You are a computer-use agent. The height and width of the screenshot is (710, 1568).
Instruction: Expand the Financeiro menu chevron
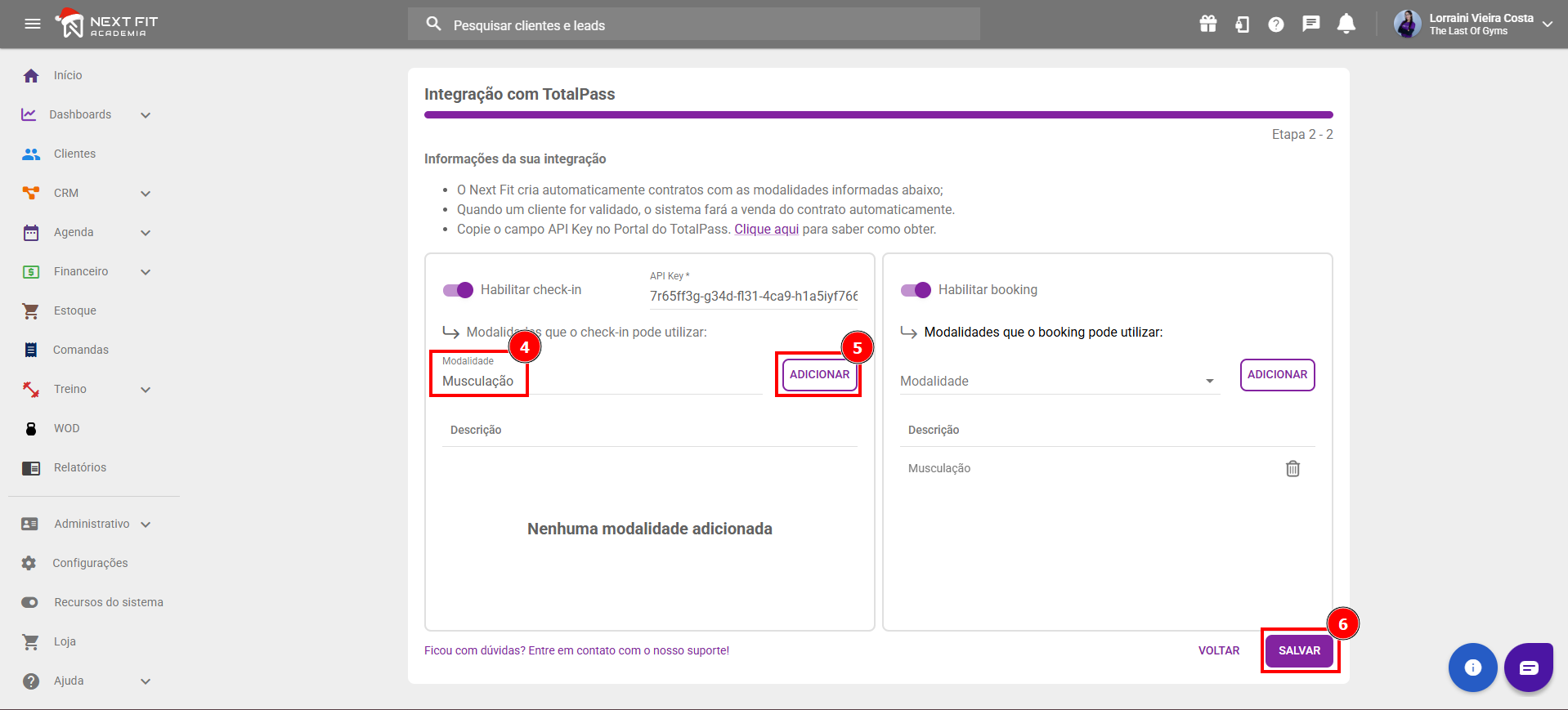tap(146, 272)
